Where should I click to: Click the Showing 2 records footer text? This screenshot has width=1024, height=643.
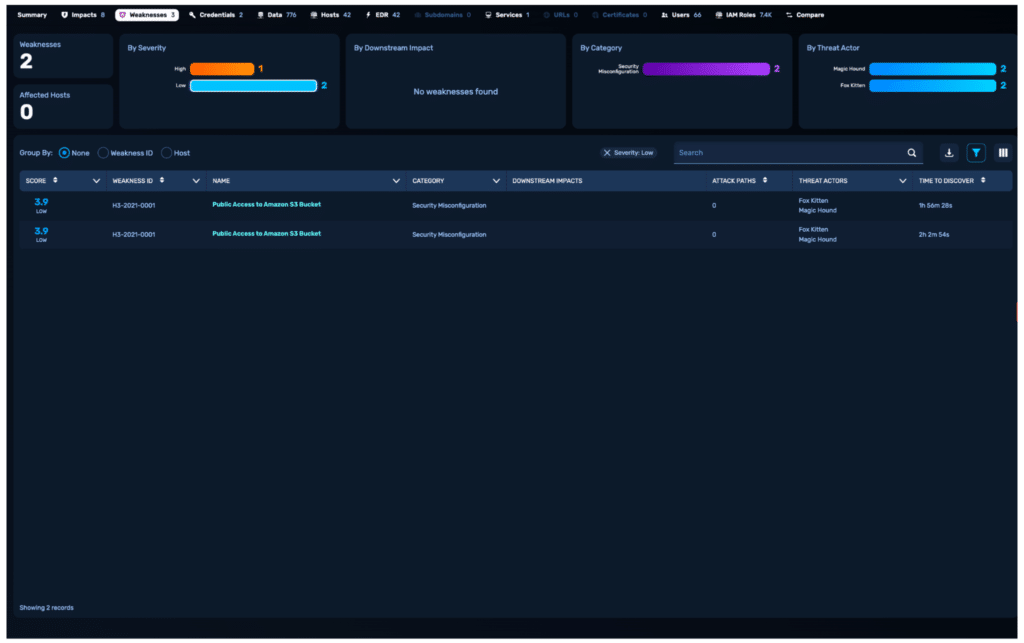point(46,608)
